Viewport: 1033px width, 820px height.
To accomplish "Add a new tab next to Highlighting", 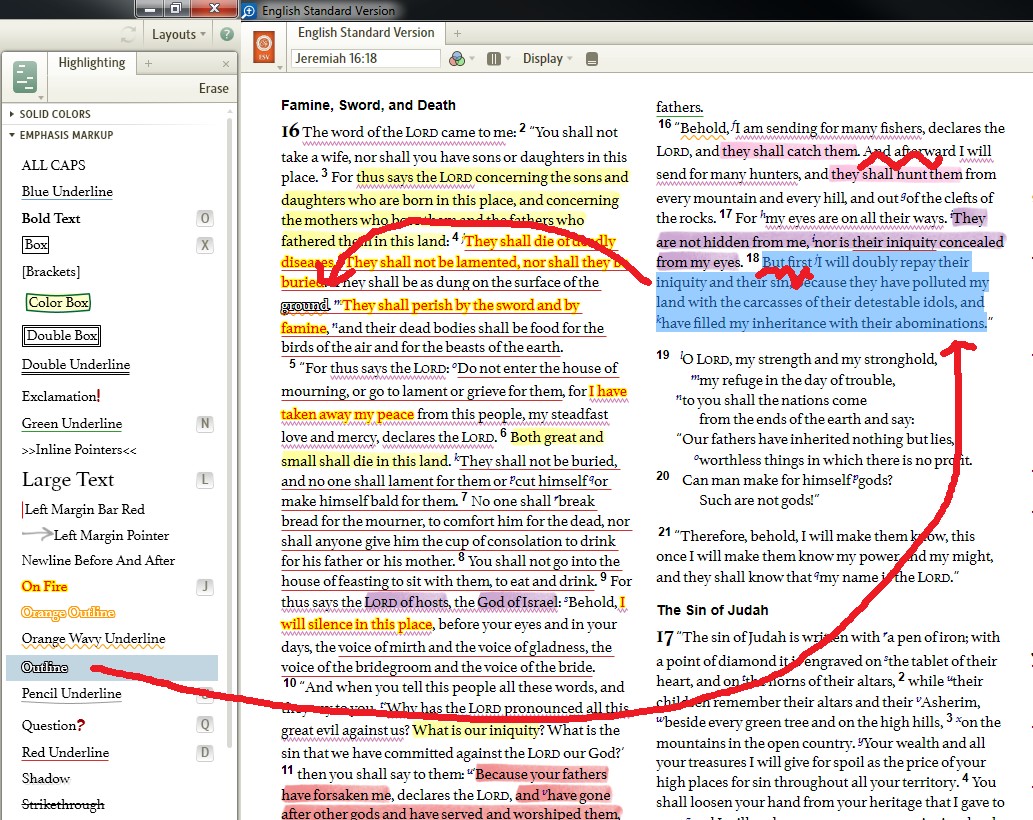I will point(148,63).
